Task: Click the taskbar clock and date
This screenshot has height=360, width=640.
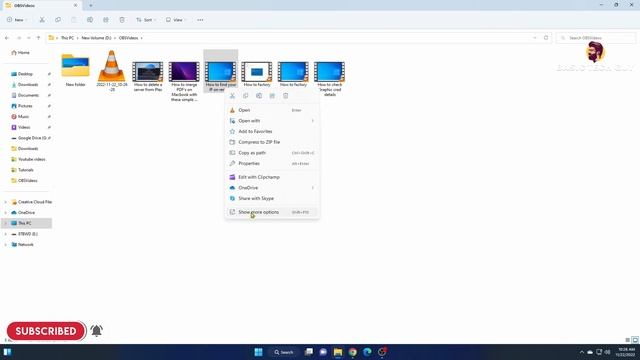Action: tap(625, 352)
